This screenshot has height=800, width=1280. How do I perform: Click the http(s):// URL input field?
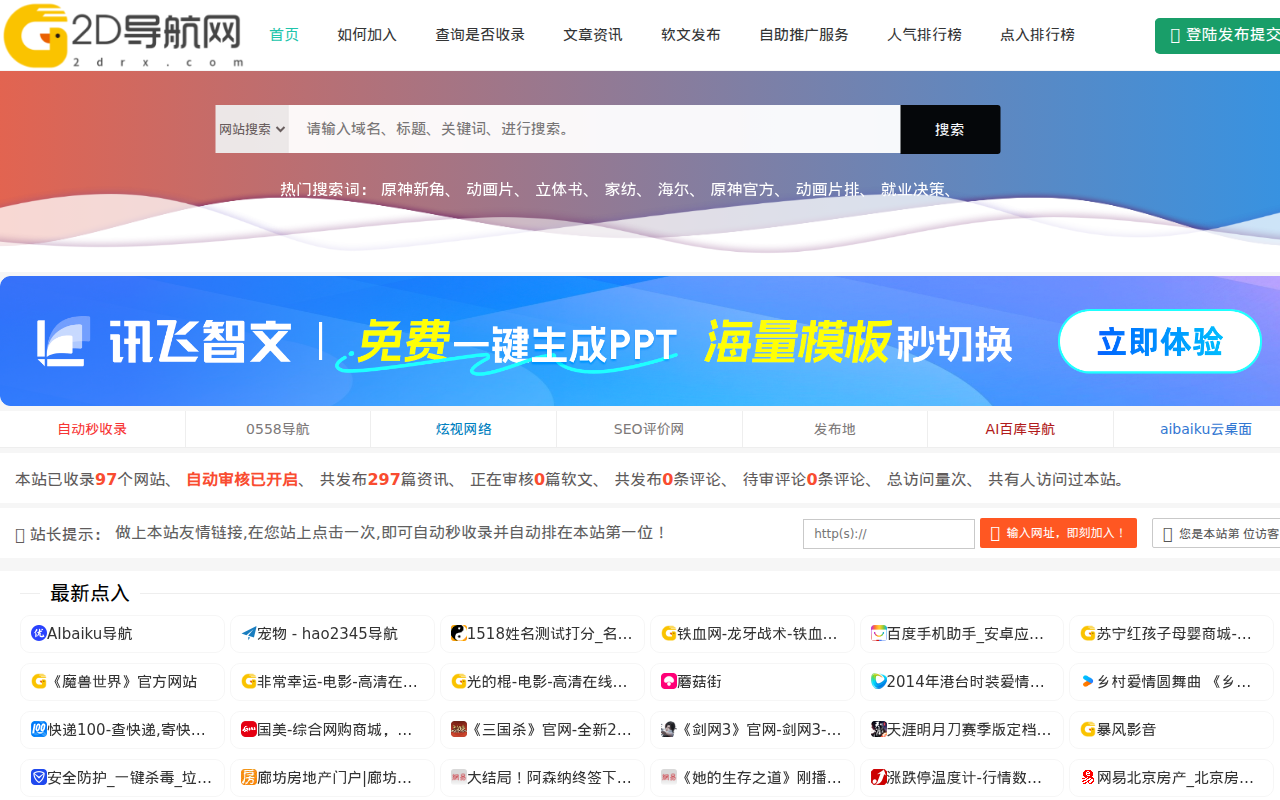[888, 533]
